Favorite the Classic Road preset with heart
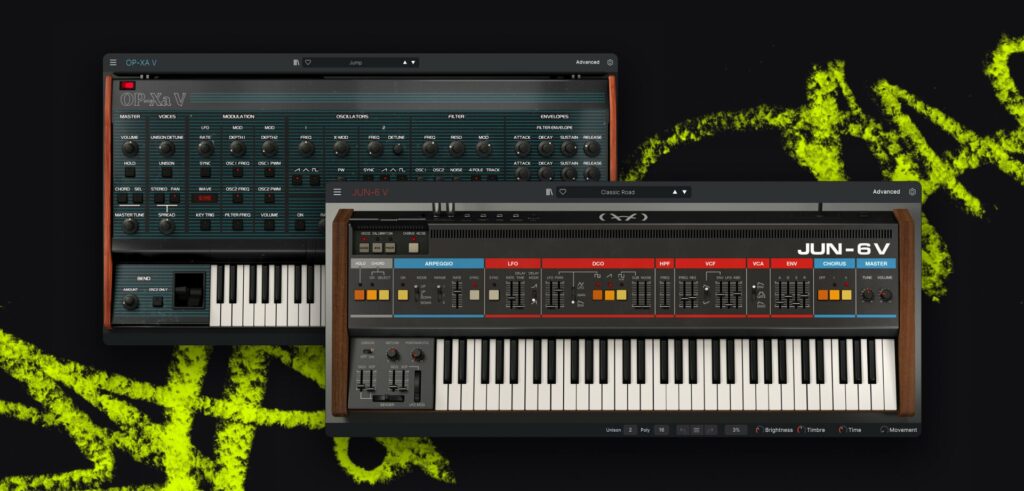1024x491 pixels. coord(563,192)
